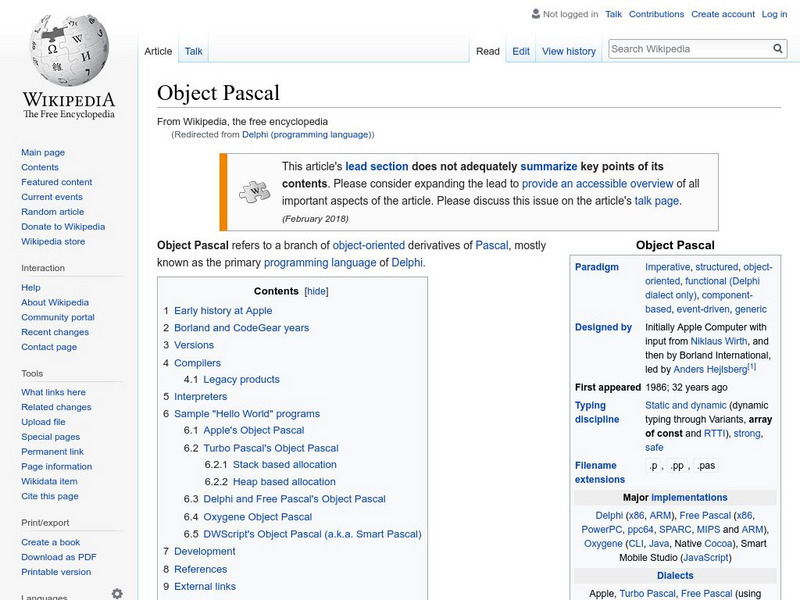Viewport: 800px width, 600px height.
Task: Click Download as PDF
Action: click(x=59, y=557)
